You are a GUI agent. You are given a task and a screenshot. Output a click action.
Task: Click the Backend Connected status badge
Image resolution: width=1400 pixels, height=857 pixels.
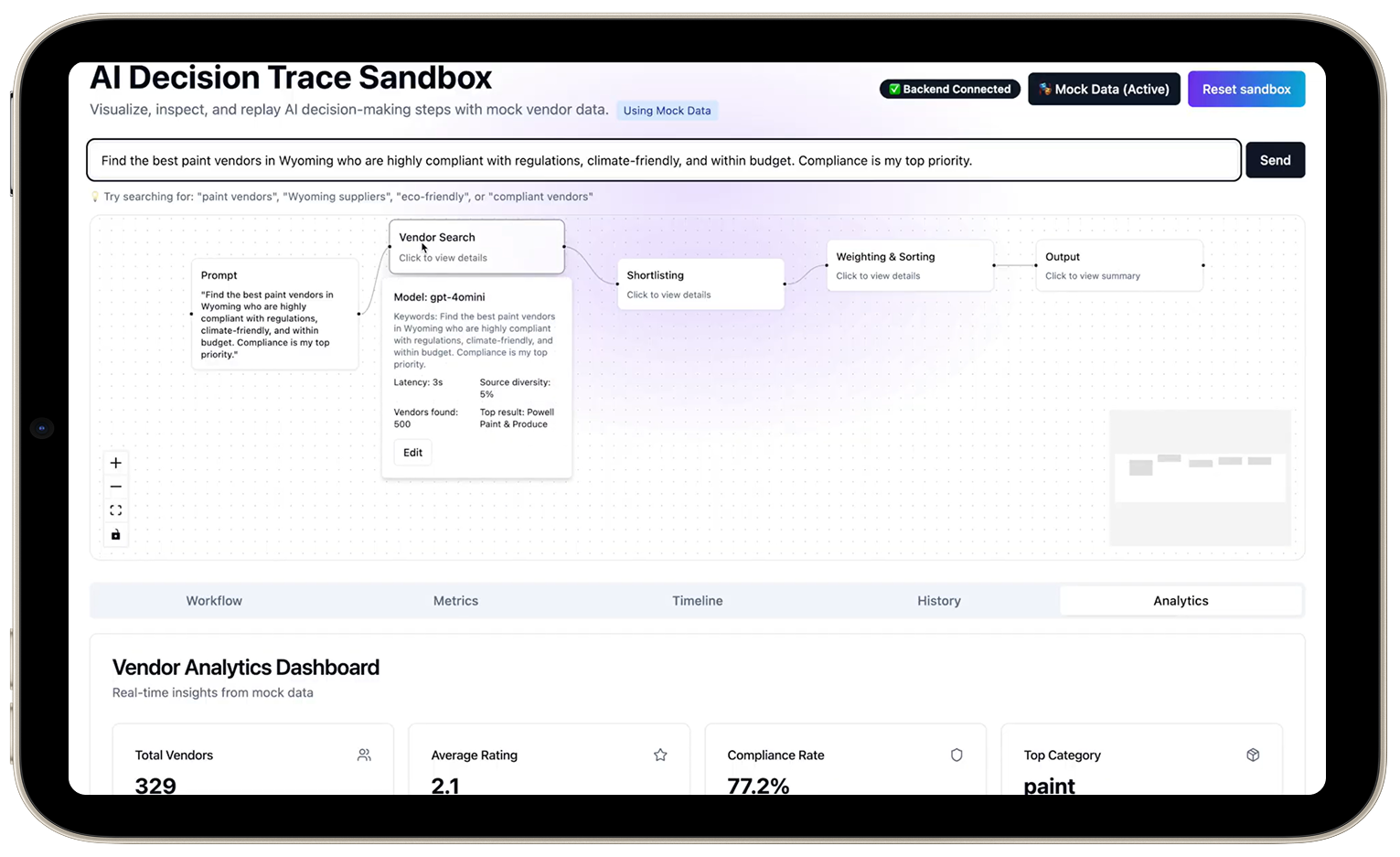pyautogui.click(x=949, y=89)
